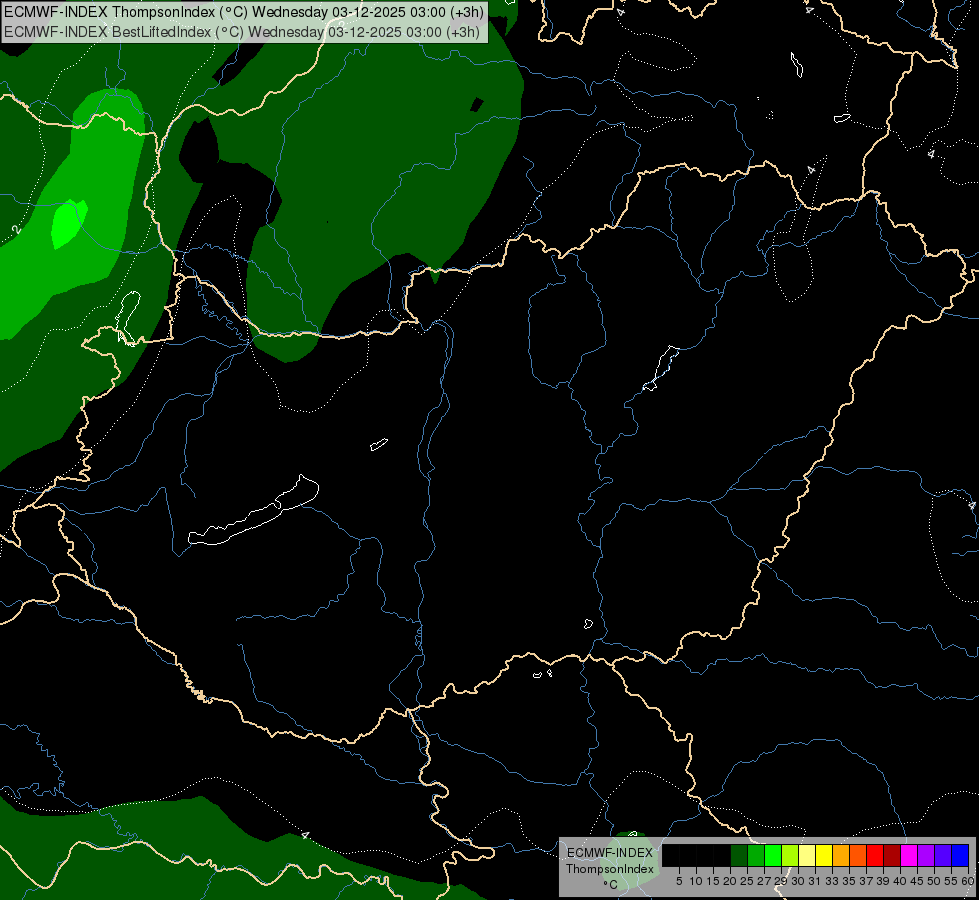Click the legend tick value '5'
This screenshot has height=900, width=979.
point(679,881)
